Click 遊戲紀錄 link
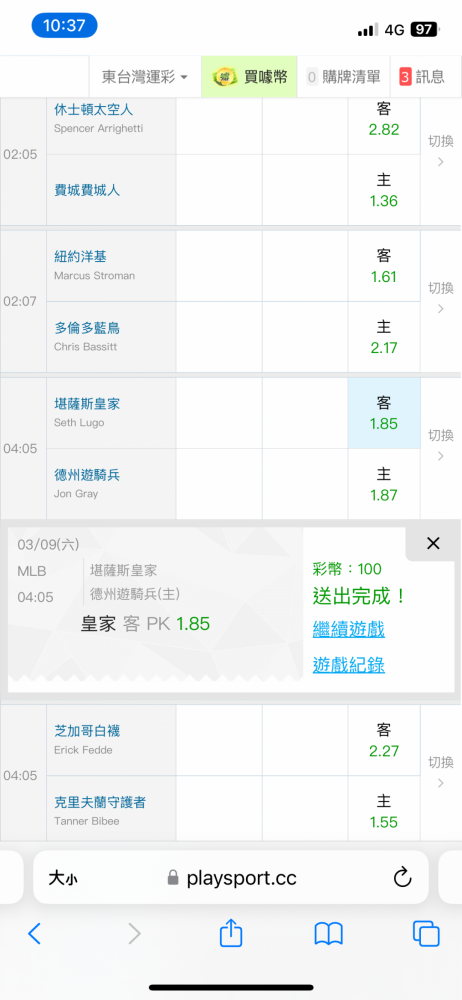Viewport: 462px width, 1000px height. coord(349,665)
